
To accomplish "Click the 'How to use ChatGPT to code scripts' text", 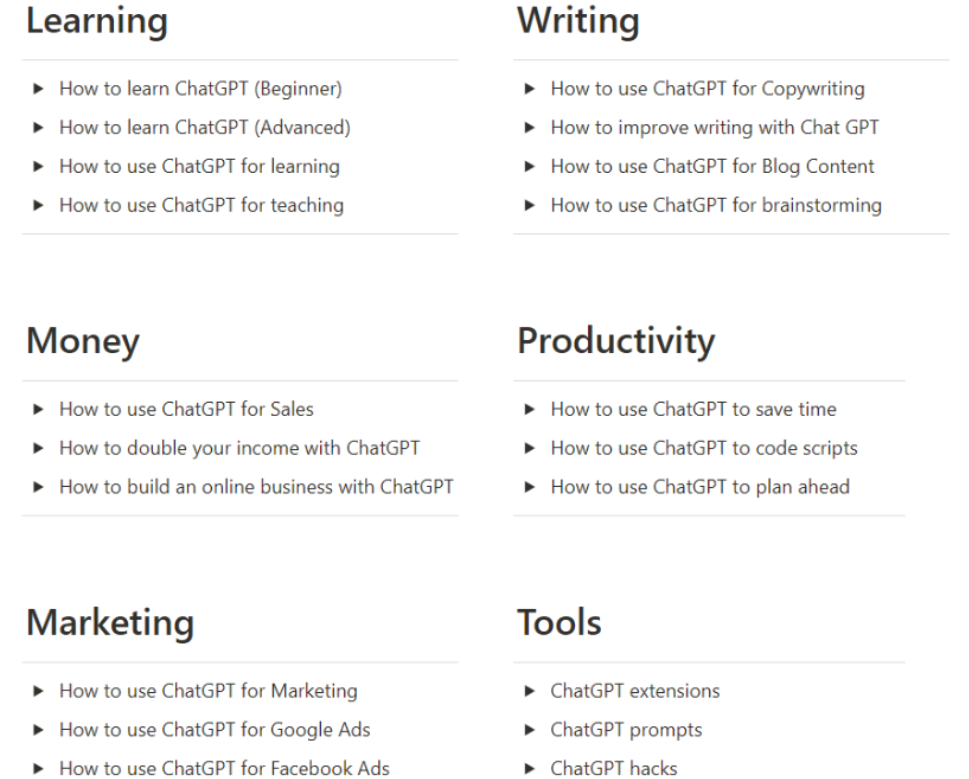I will pyautogui.click(x=704, y=448).
